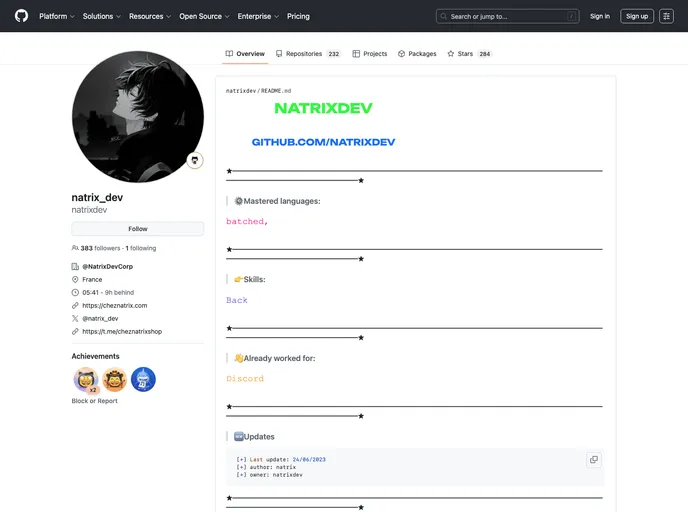Follow the natrix_dev user
The width and height of the screenshot is (688, 512).
(x=137, y=229)
